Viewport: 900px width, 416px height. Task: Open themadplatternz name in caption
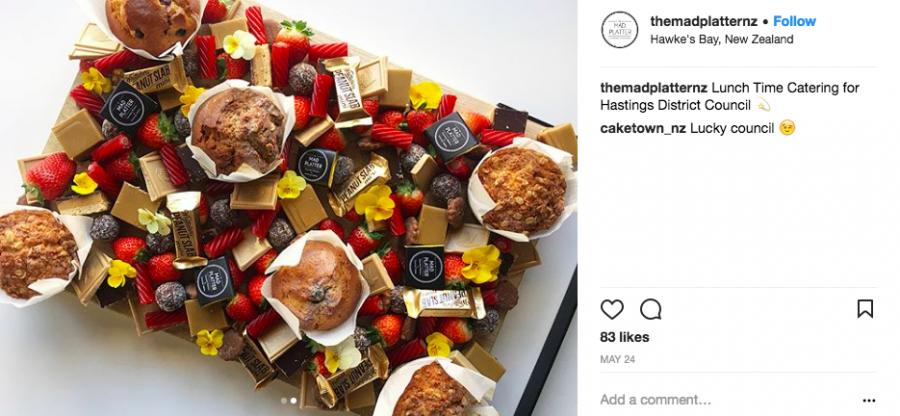tap(653, 88)
